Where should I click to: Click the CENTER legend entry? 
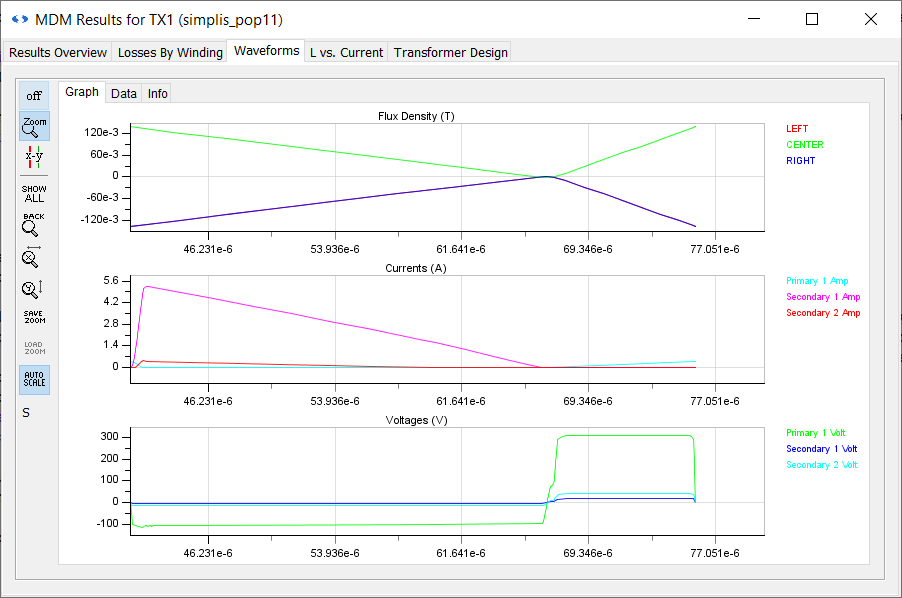(x=804, y=145)
